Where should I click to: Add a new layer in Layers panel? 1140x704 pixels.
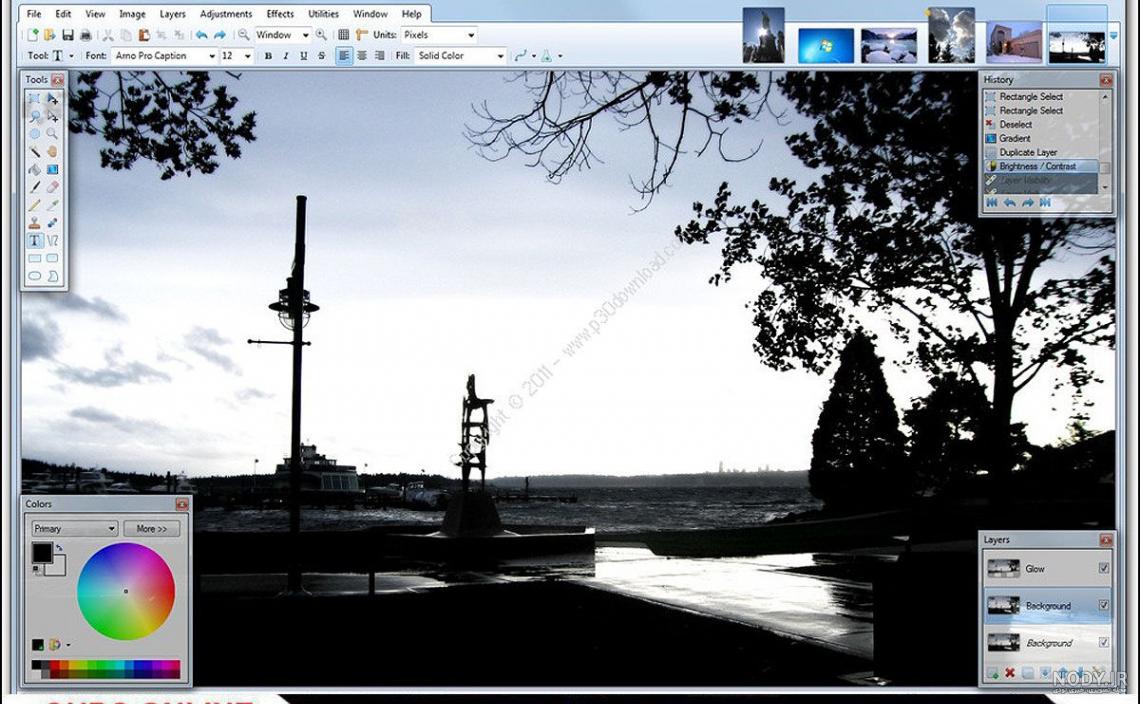[992, 673]
